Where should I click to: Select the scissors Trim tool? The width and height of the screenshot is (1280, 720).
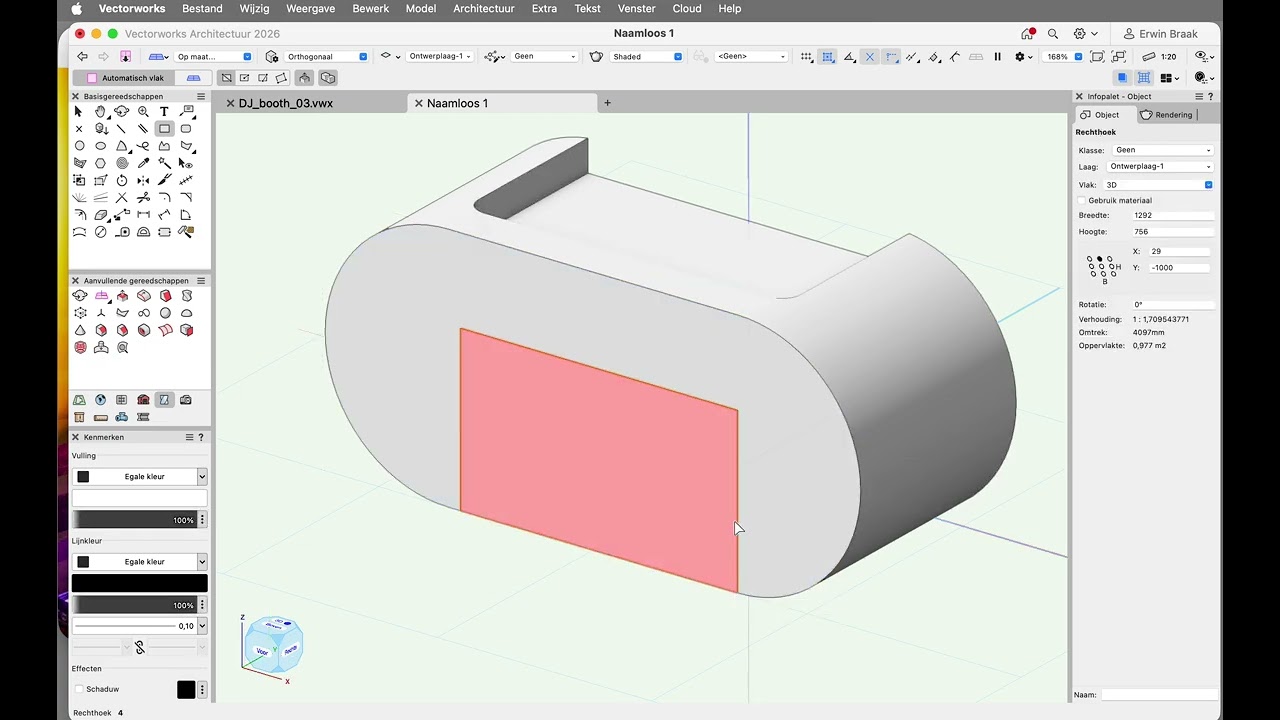coord(143,197)
